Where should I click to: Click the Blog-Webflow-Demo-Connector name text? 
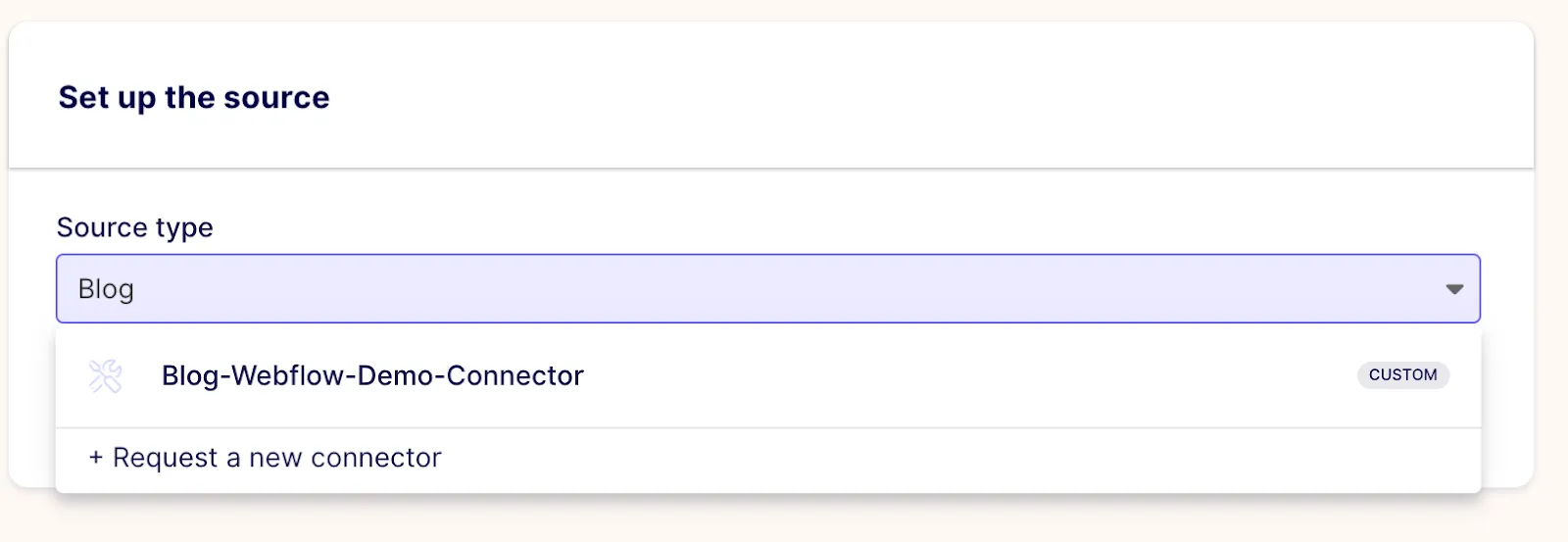[x=372, y=375]
